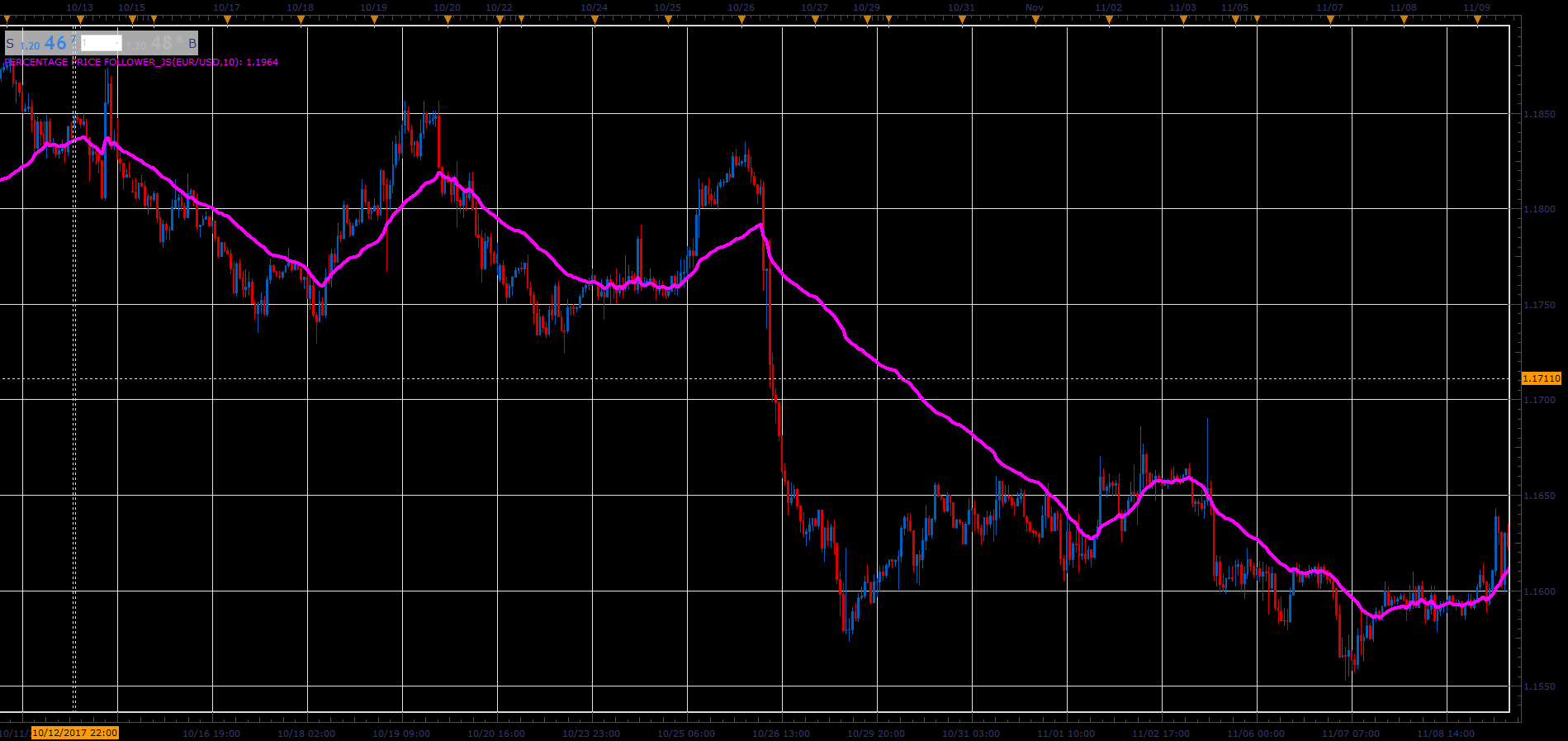
Task: Click the orange 1.17110 price tag
Action: [x=1541, y=378]
